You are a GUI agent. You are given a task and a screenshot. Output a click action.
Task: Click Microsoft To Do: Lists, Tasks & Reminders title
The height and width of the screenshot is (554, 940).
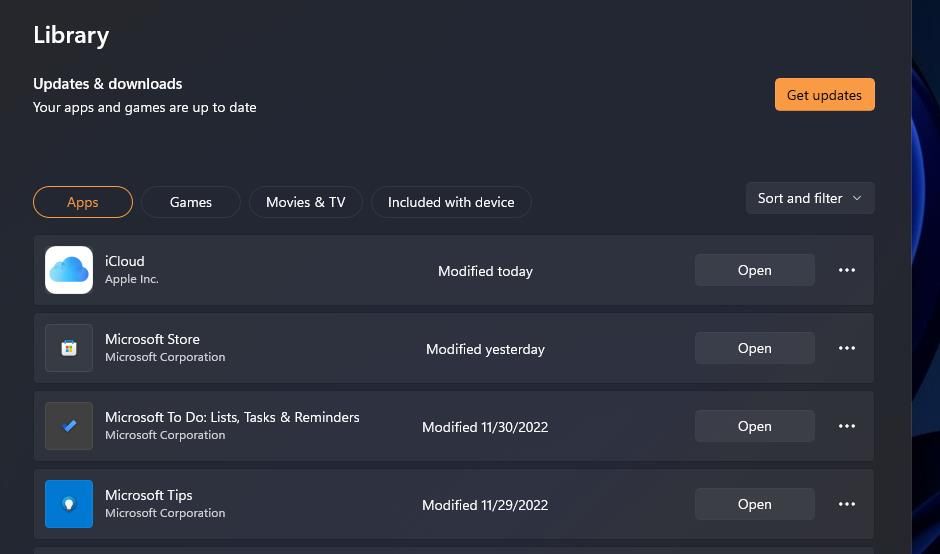[232, 417]
